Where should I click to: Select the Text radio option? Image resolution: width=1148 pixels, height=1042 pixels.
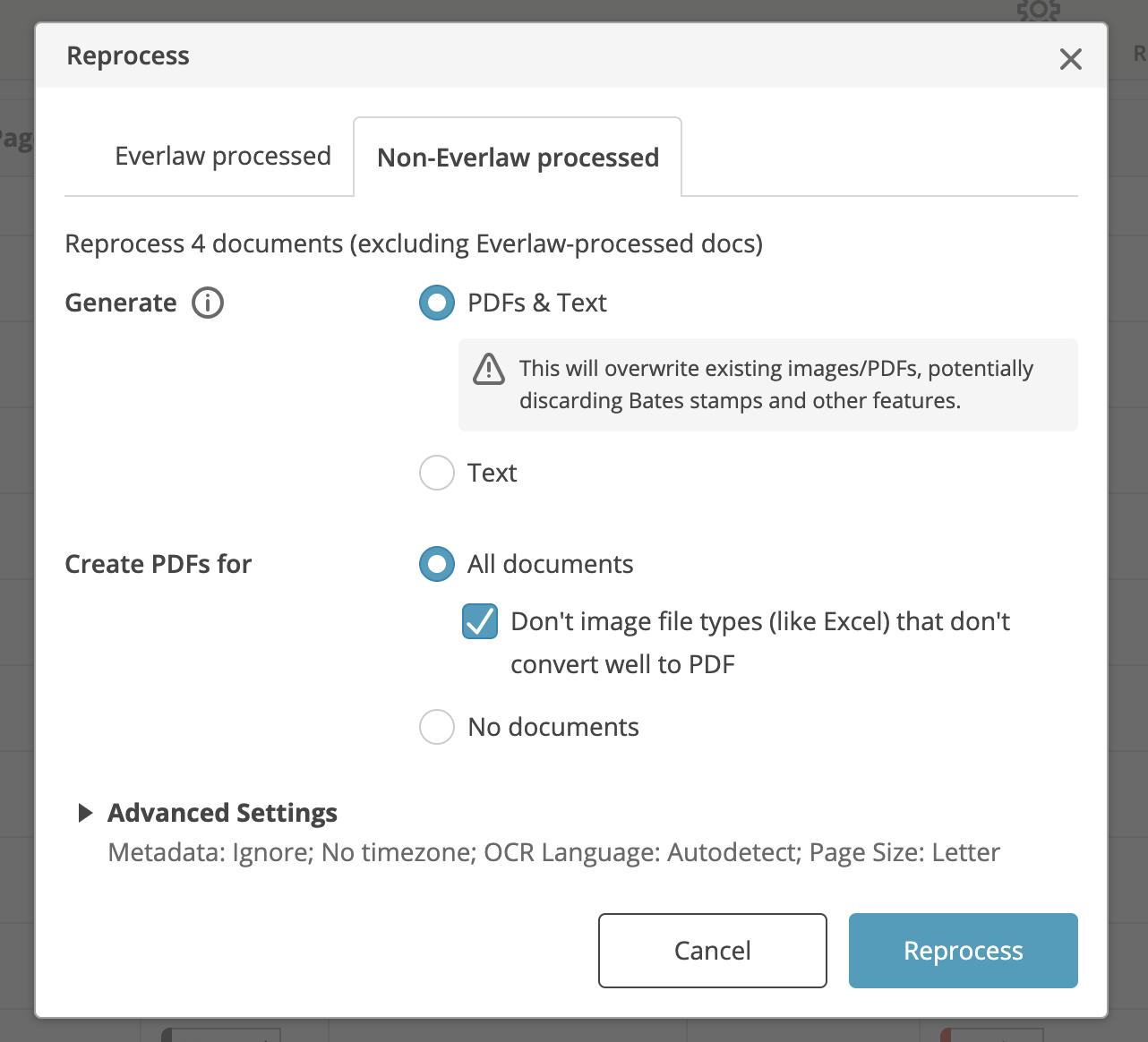pyautogui.click(x=437, y=473)
